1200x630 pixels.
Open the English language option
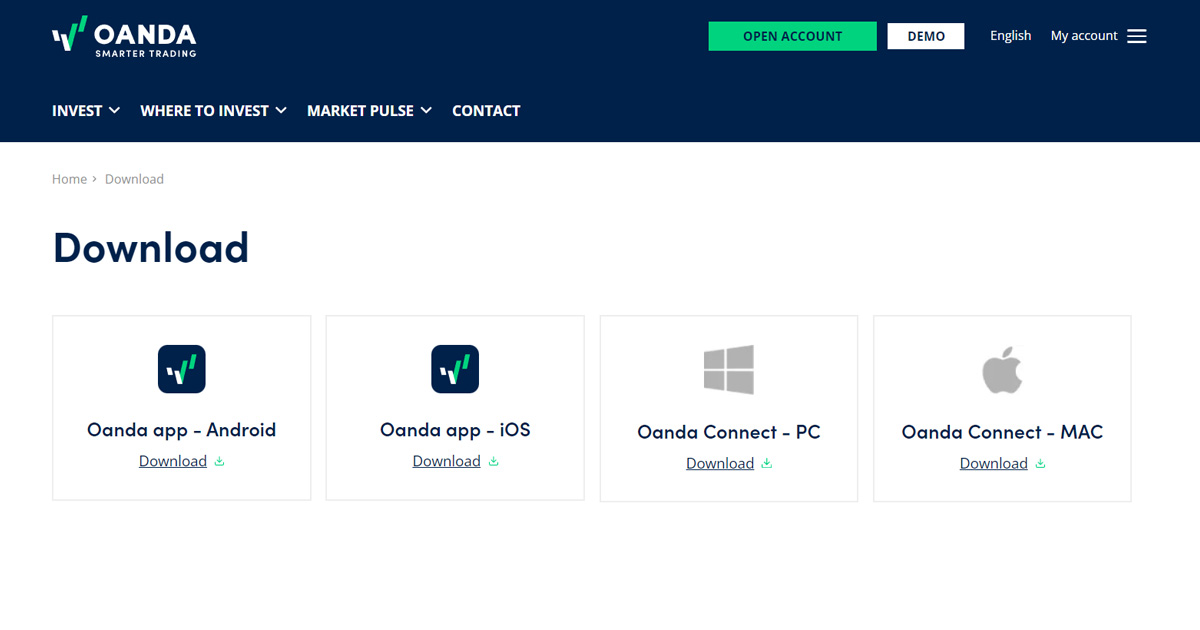point(1010,35)
